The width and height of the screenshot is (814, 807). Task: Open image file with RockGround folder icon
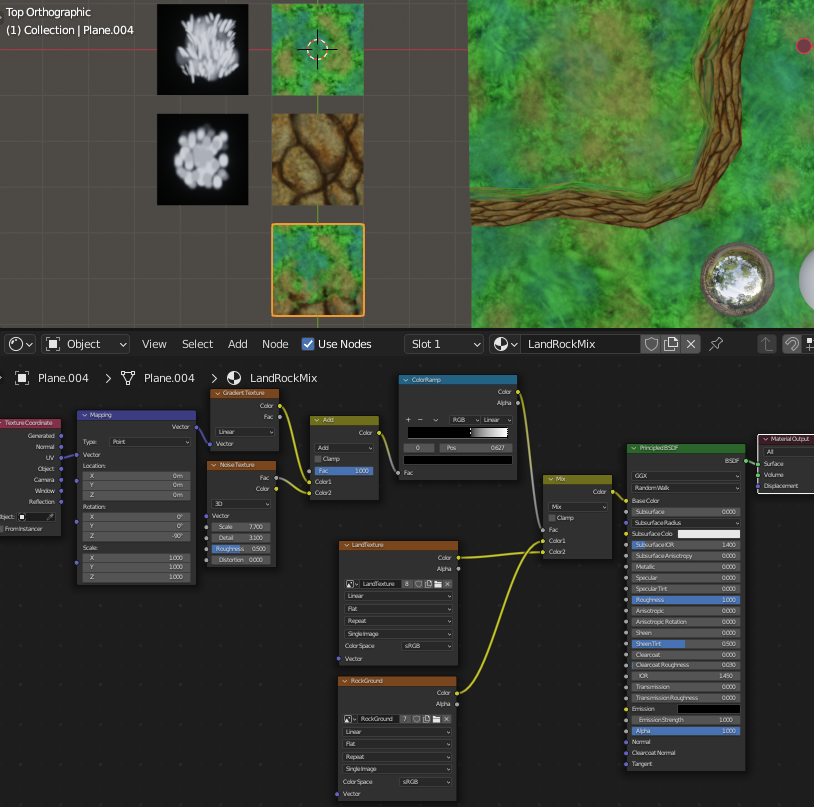click(436, 719)
